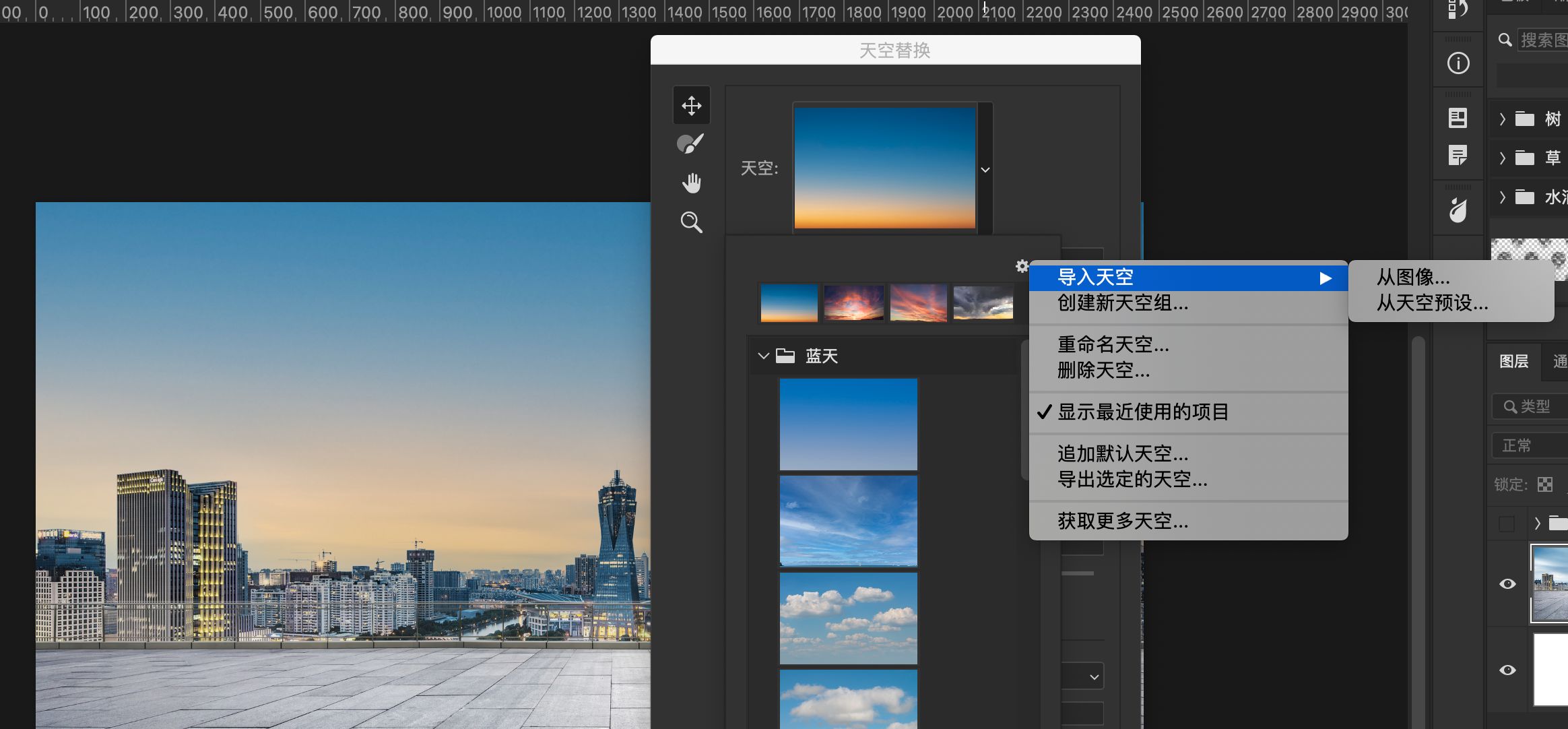Viewport: 1568px width, 729px height.
Task: Expand the 树 folder
Action: pyautogui.click(x=1503, y=119)
